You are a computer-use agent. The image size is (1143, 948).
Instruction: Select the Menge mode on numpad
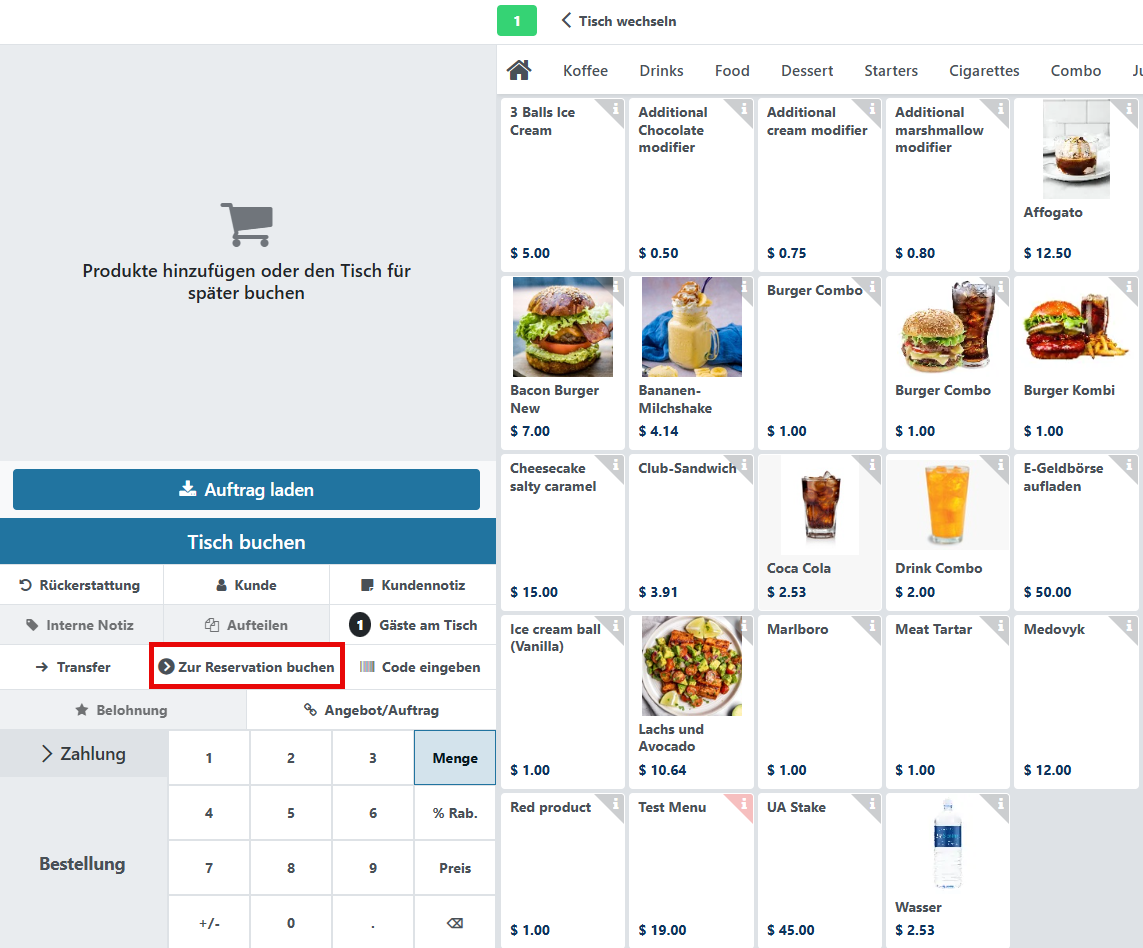(454, 758)
